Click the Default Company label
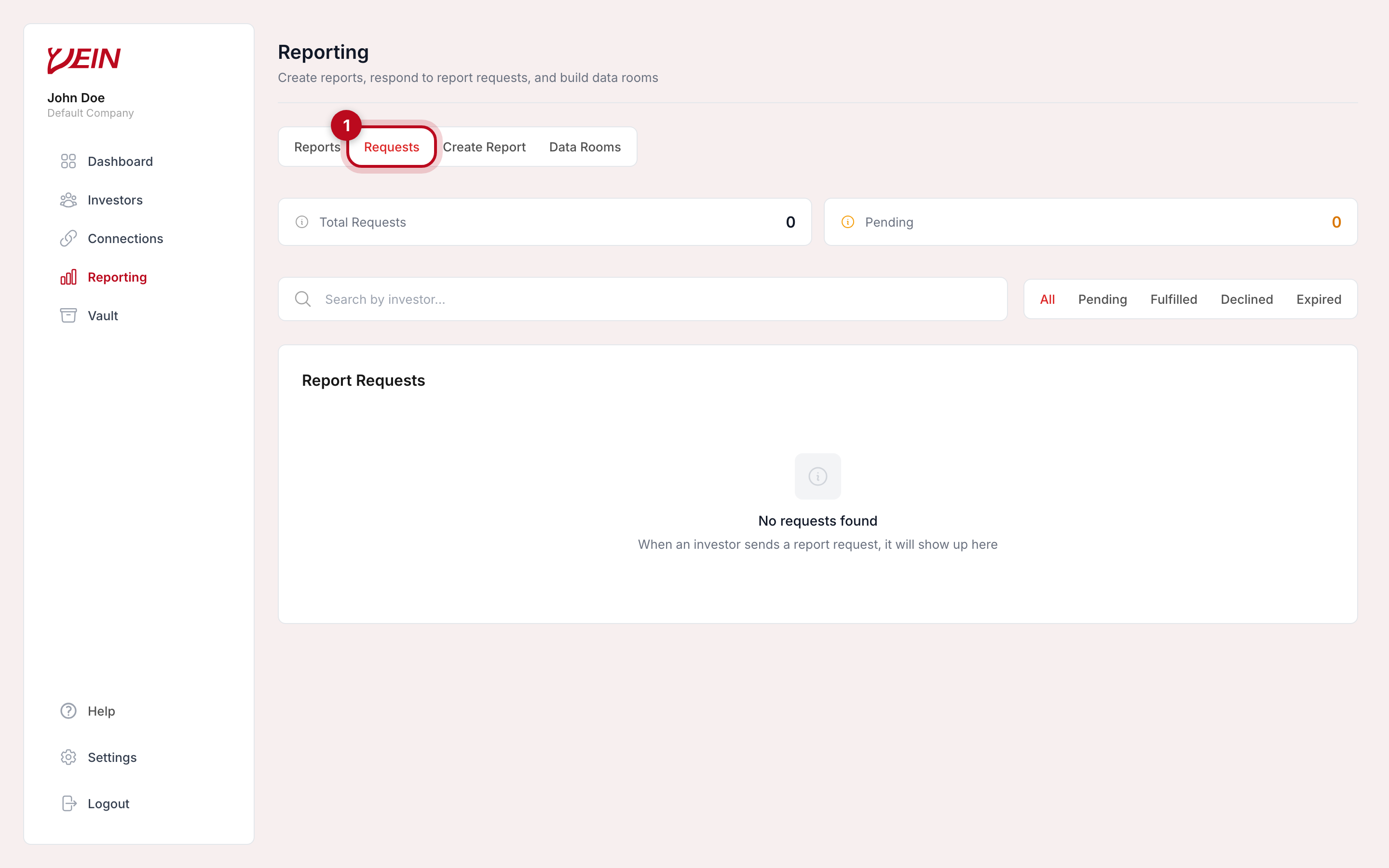Image resolution: width=1389 pixels, height=868 pixels. pyautogui.click(x=90, y=113)
